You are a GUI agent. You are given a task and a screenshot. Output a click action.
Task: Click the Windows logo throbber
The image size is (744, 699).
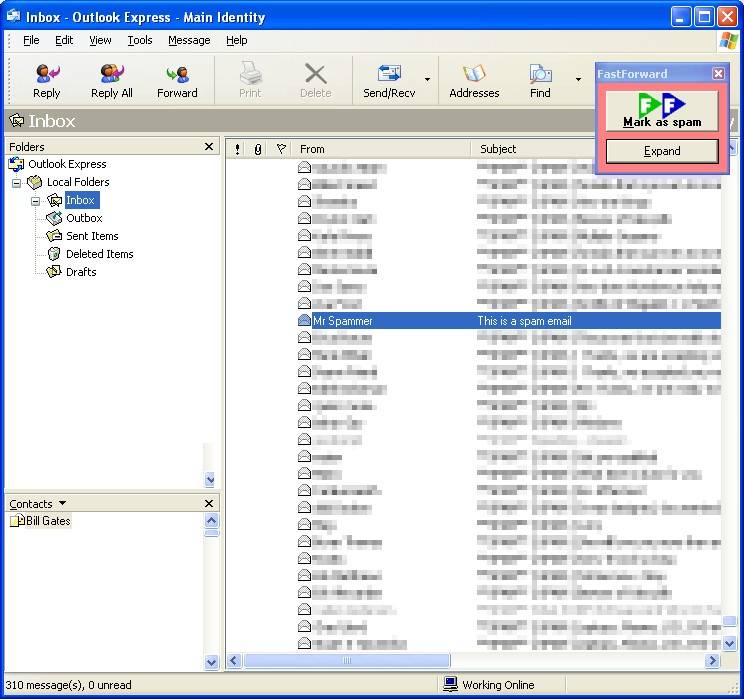click(x=729, y=40)
